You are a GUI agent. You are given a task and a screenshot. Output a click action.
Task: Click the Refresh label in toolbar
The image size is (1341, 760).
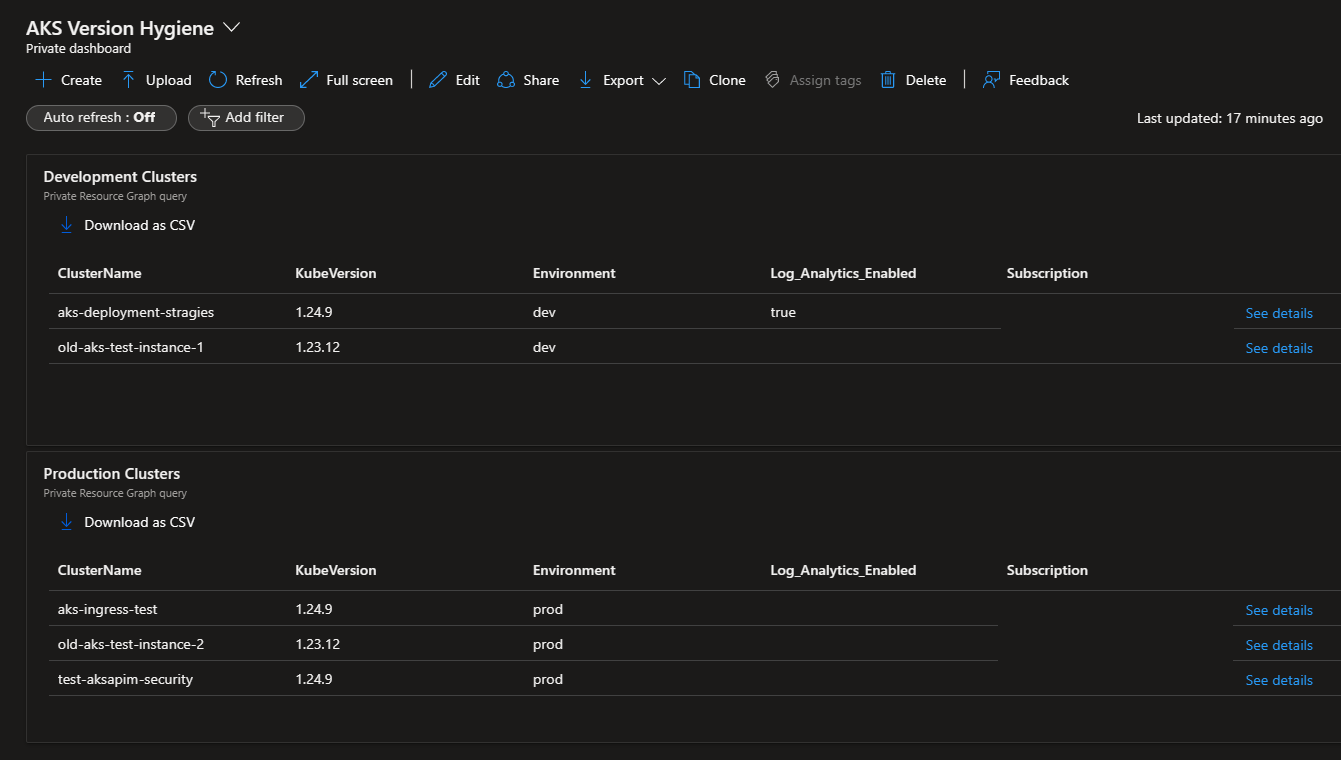coord(259,80)
